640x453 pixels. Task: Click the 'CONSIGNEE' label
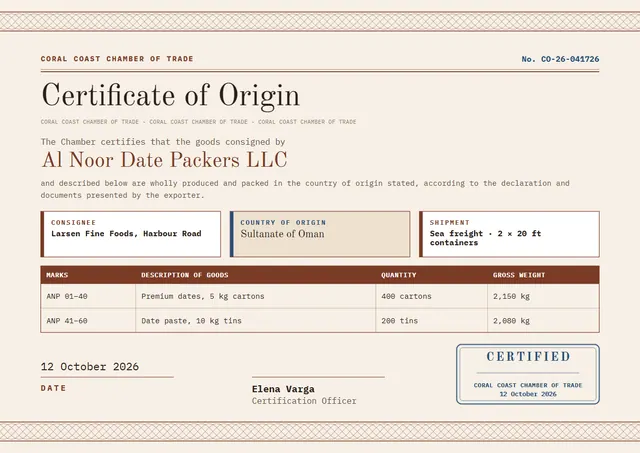[x=73, y=222]
